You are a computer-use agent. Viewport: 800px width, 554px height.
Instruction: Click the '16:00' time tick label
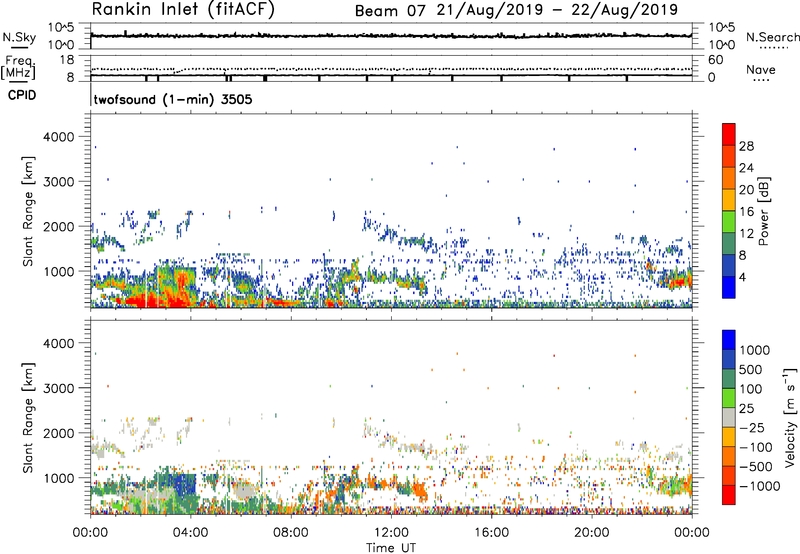pyautogui.click(x=491, y=533)
